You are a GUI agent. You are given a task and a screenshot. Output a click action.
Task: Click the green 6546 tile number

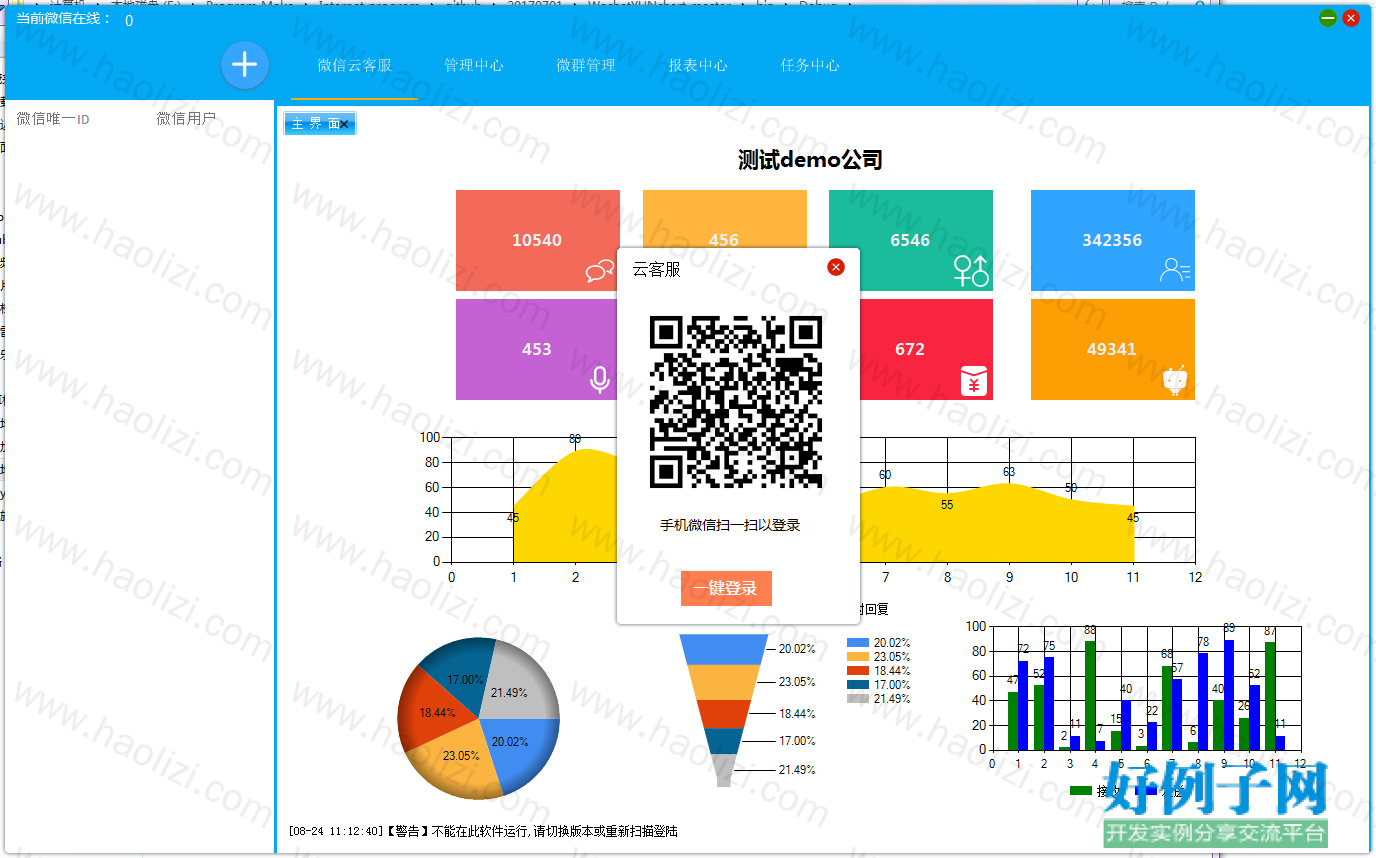tap(910, 240)
